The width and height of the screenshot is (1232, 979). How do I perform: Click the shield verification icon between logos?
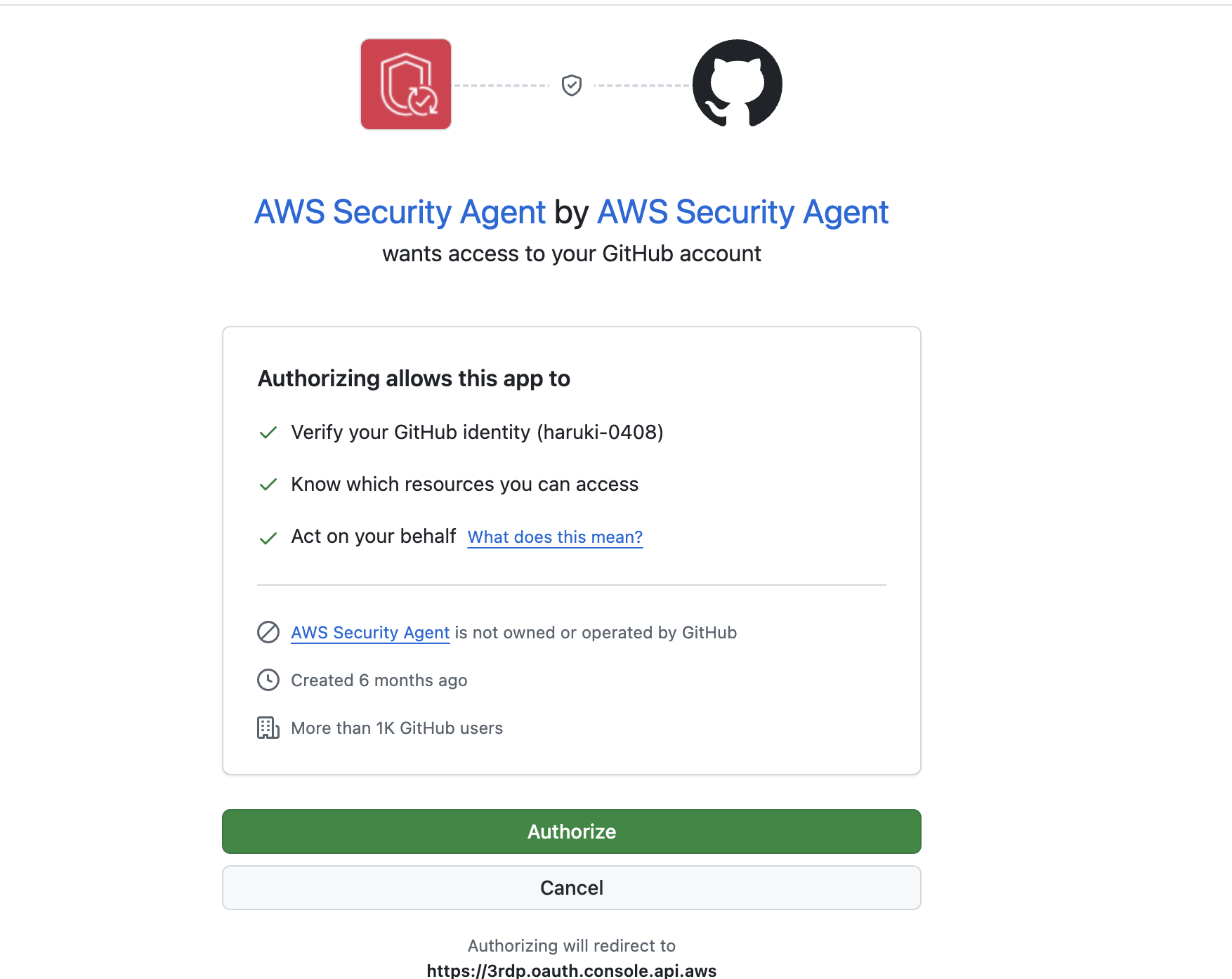click(571, 84)
